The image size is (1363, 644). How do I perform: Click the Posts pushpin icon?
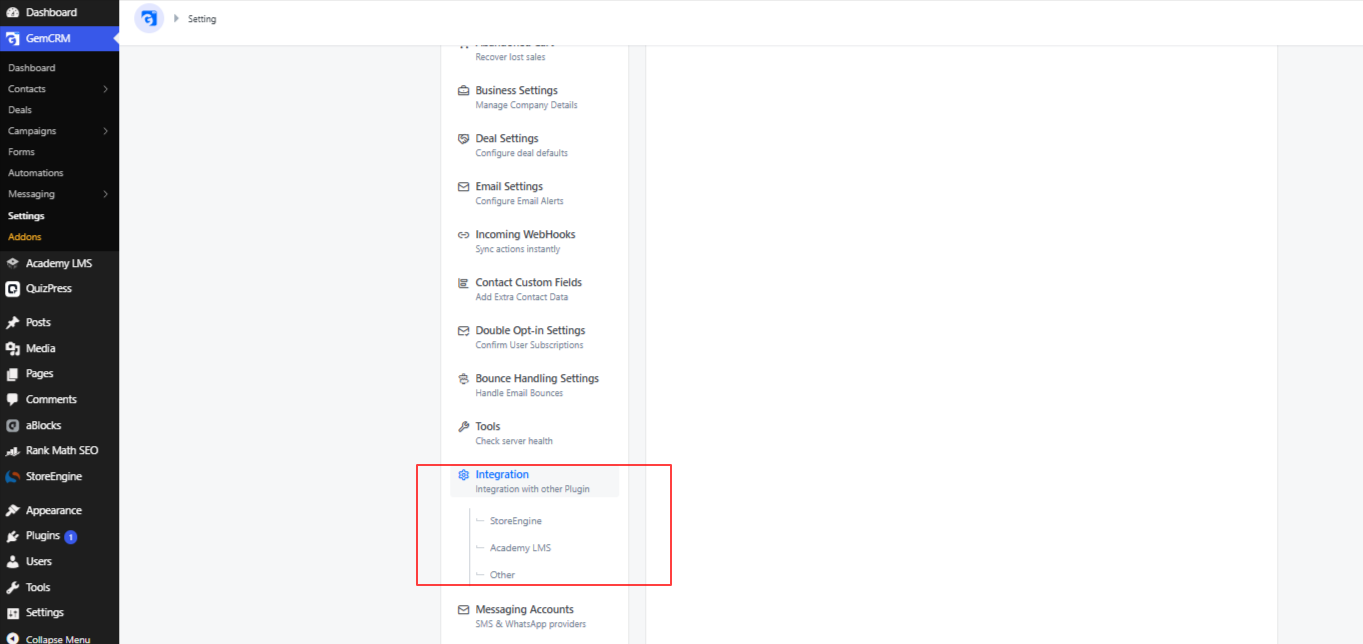pyautogui.click(x=13, y=323)
